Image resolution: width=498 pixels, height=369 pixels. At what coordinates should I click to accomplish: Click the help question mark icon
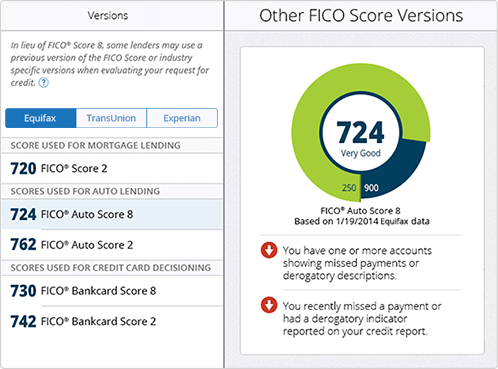[44, 82]
